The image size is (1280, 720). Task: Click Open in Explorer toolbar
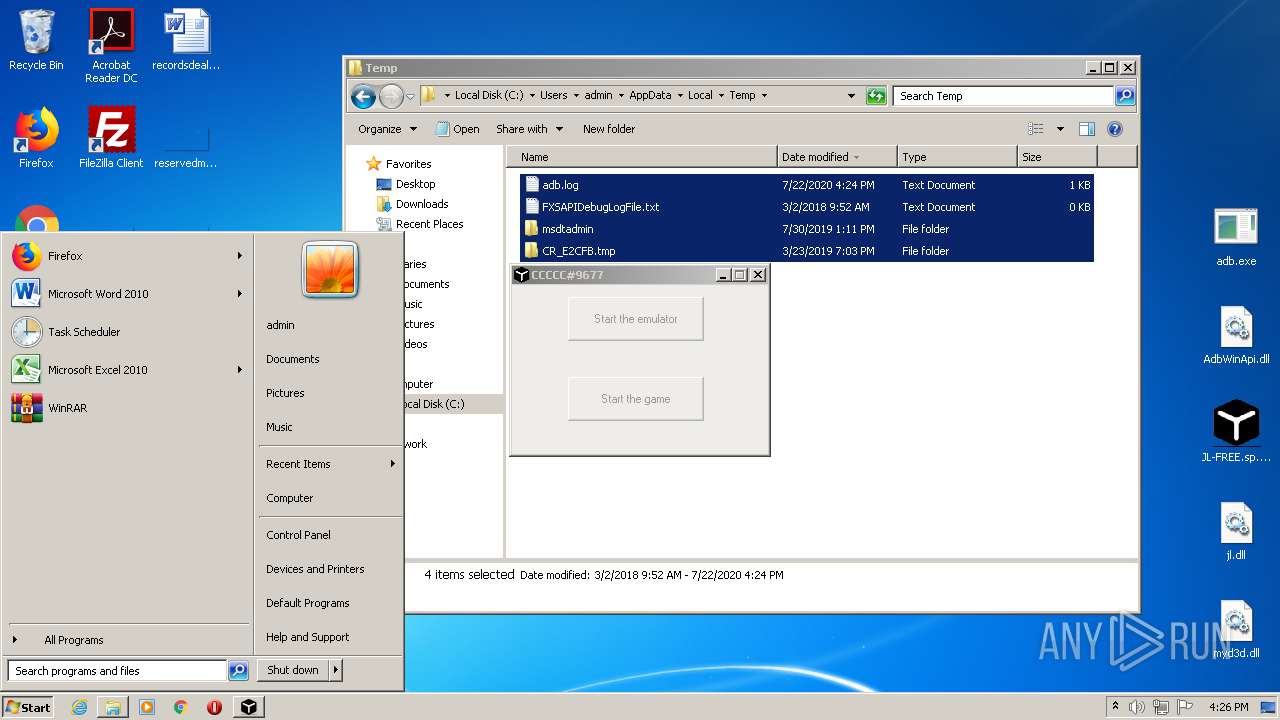pyautogui.click(x=458, y=129)
